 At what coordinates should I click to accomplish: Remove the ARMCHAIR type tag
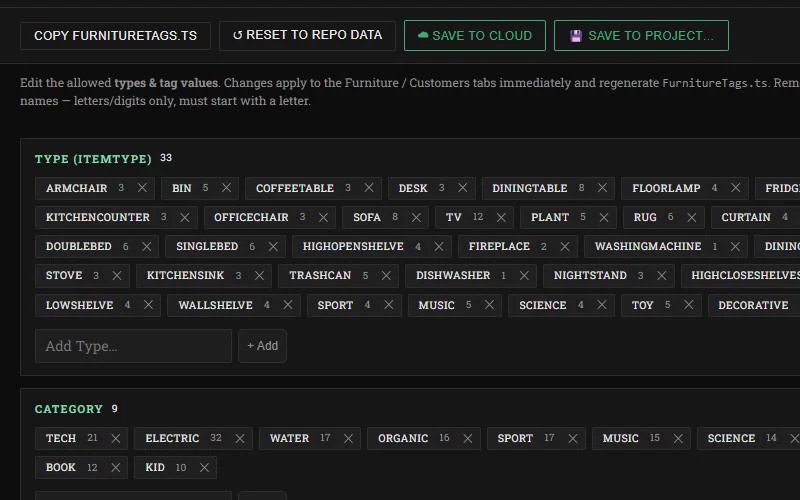click(x=142, y=188)
